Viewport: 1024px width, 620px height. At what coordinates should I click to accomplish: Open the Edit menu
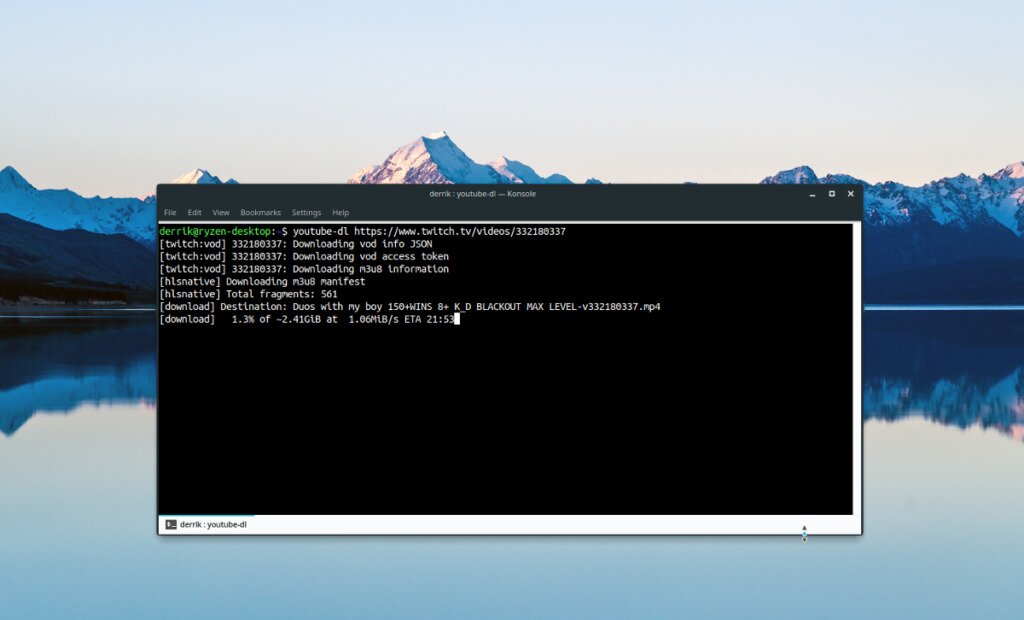click(x=194, y=212)
